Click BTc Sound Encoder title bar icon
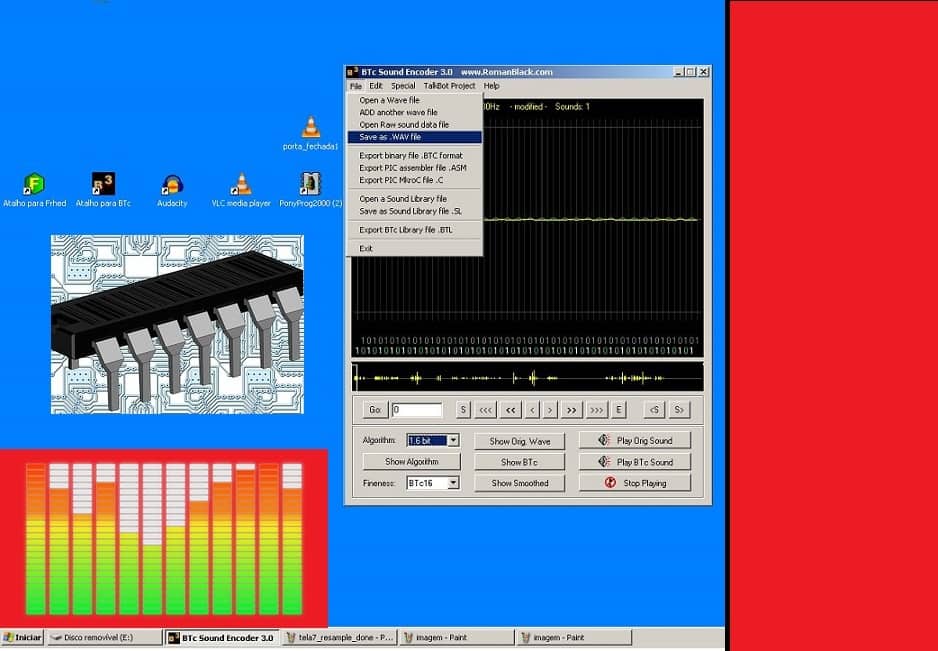Screen dimensions: 938x651 pos(352,72)
